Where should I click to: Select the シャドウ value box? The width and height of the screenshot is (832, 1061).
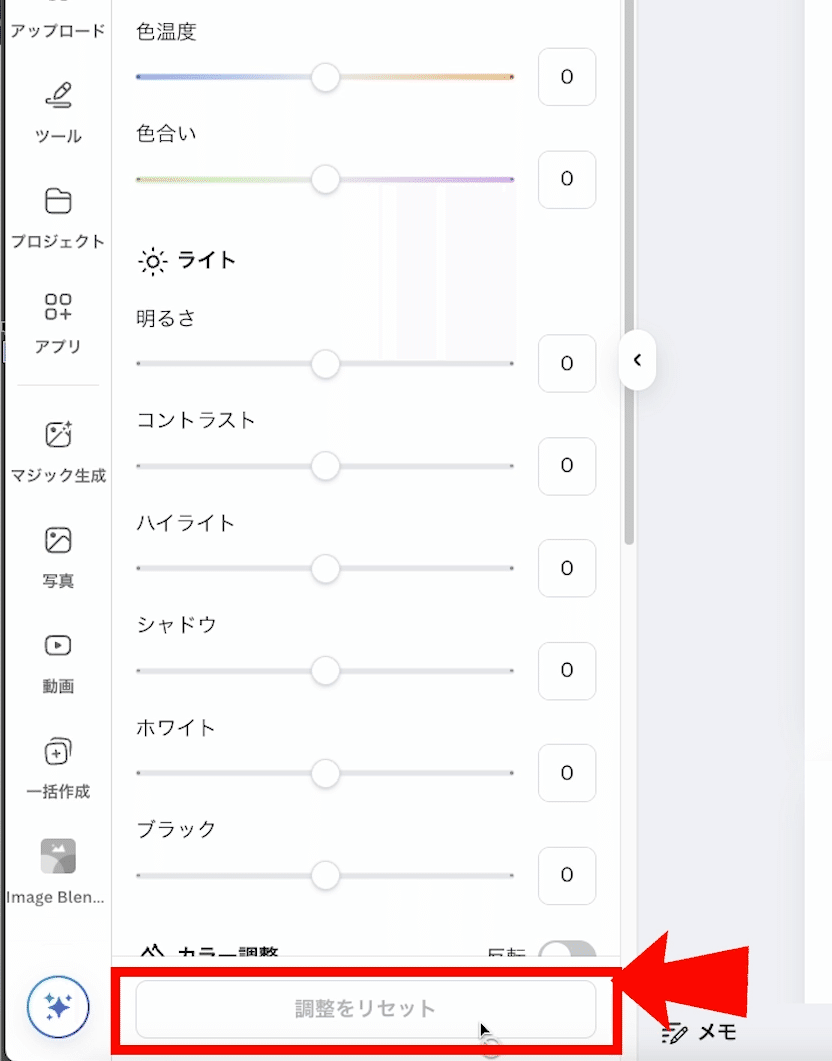pos(566,671)
